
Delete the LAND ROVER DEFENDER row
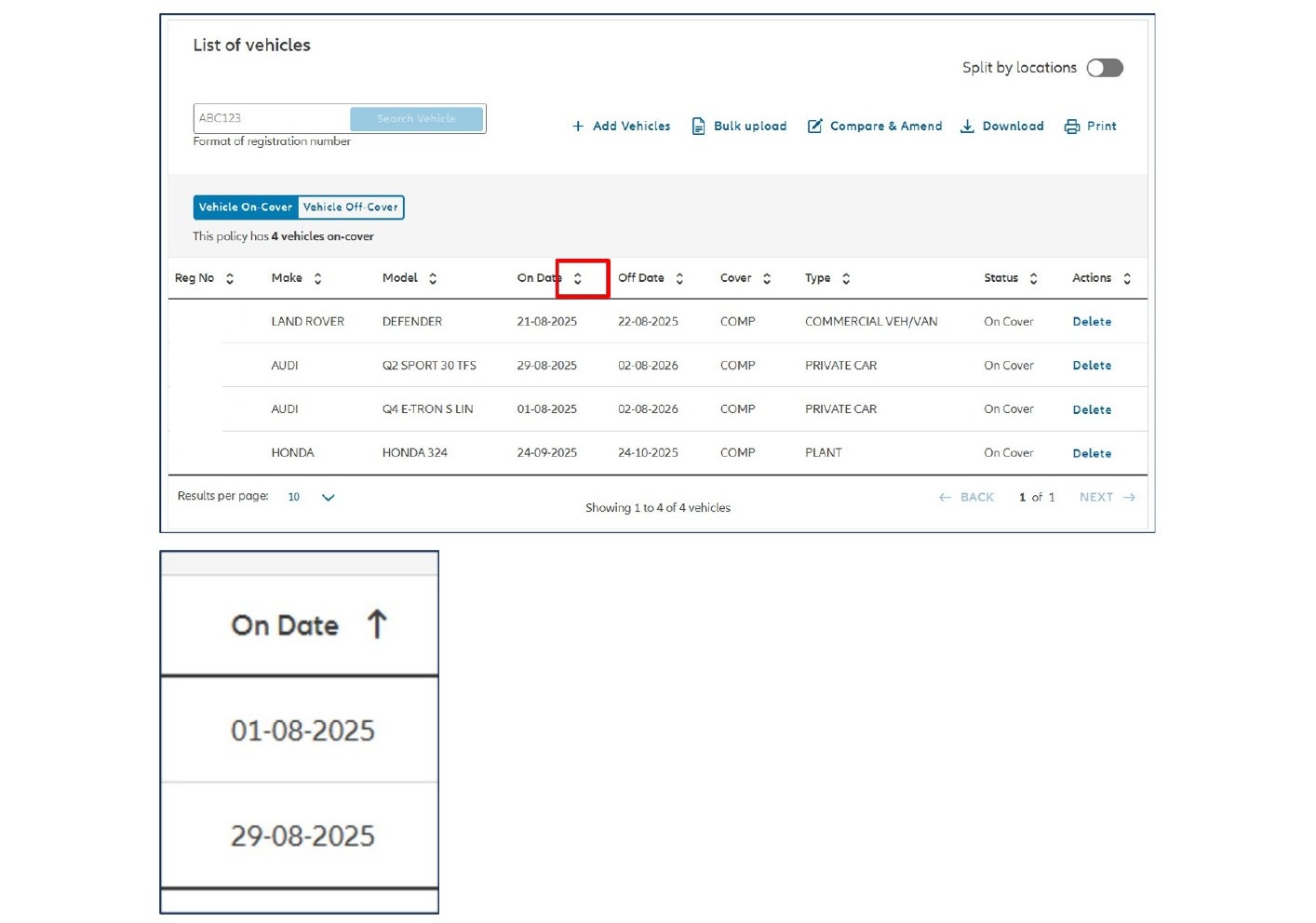pos(1092,322)
